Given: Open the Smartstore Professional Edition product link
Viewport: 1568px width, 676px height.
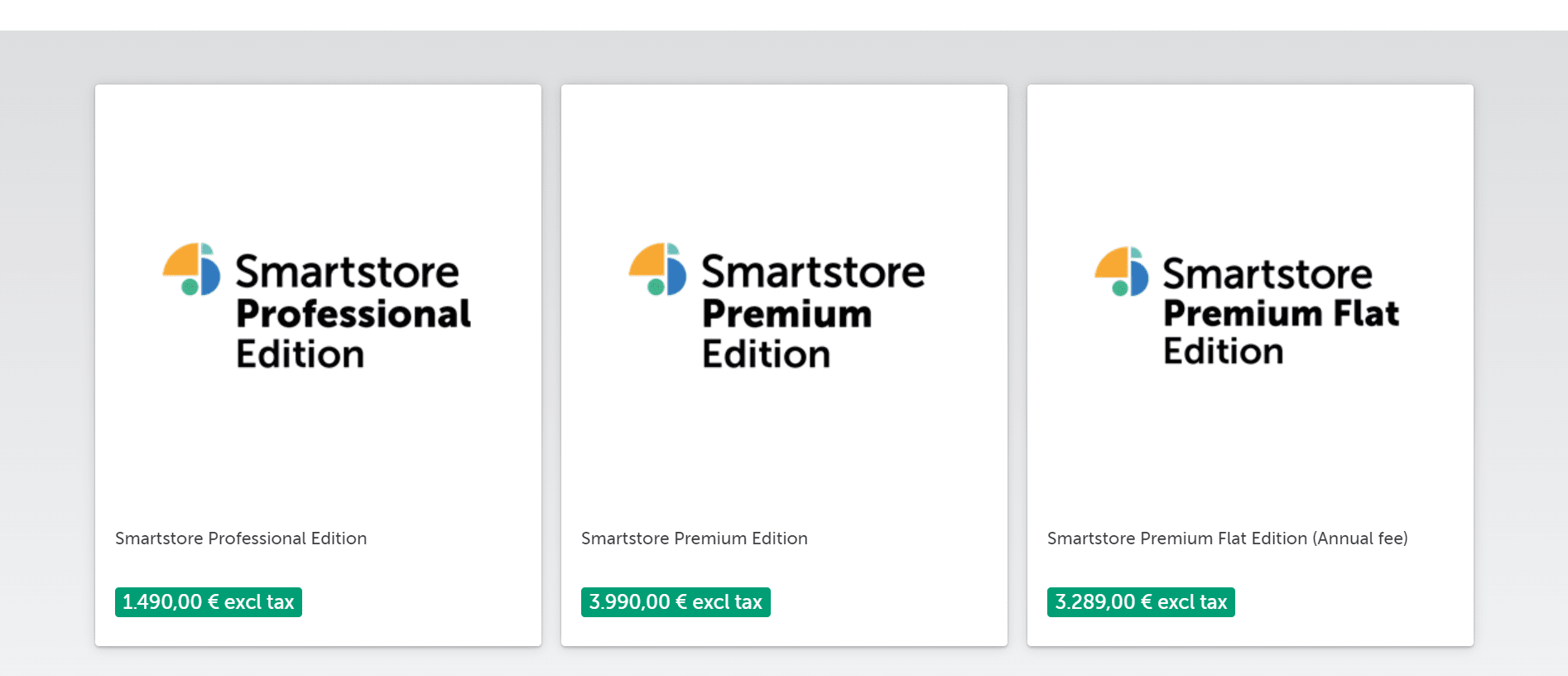Looking at the screenshot, I should coord(241,538).
